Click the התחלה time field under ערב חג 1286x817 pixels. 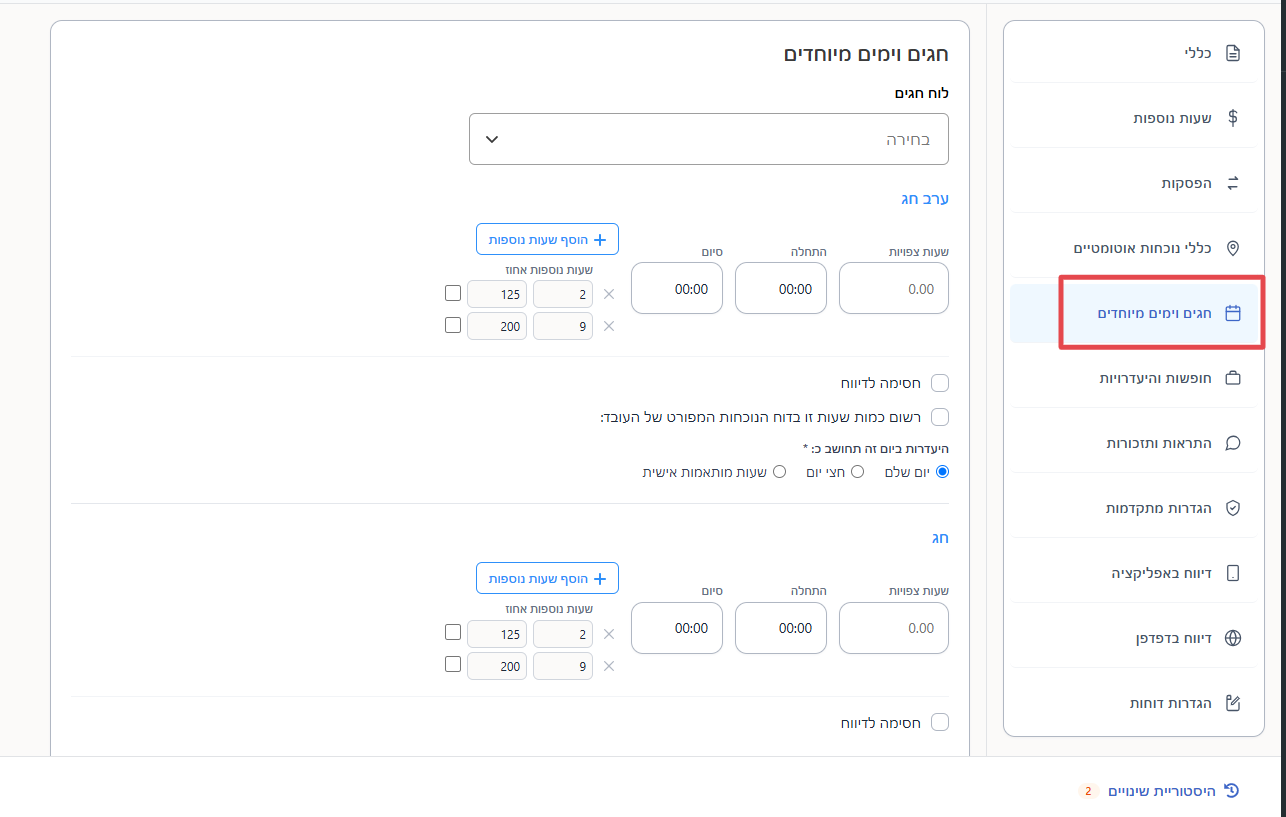point(781,289)
